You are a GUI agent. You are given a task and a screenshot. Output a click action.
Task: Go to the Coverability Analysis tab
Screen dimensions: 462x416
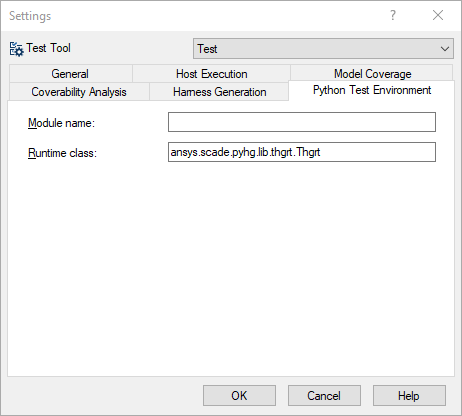pyautogui.click(x=79, y=92)
